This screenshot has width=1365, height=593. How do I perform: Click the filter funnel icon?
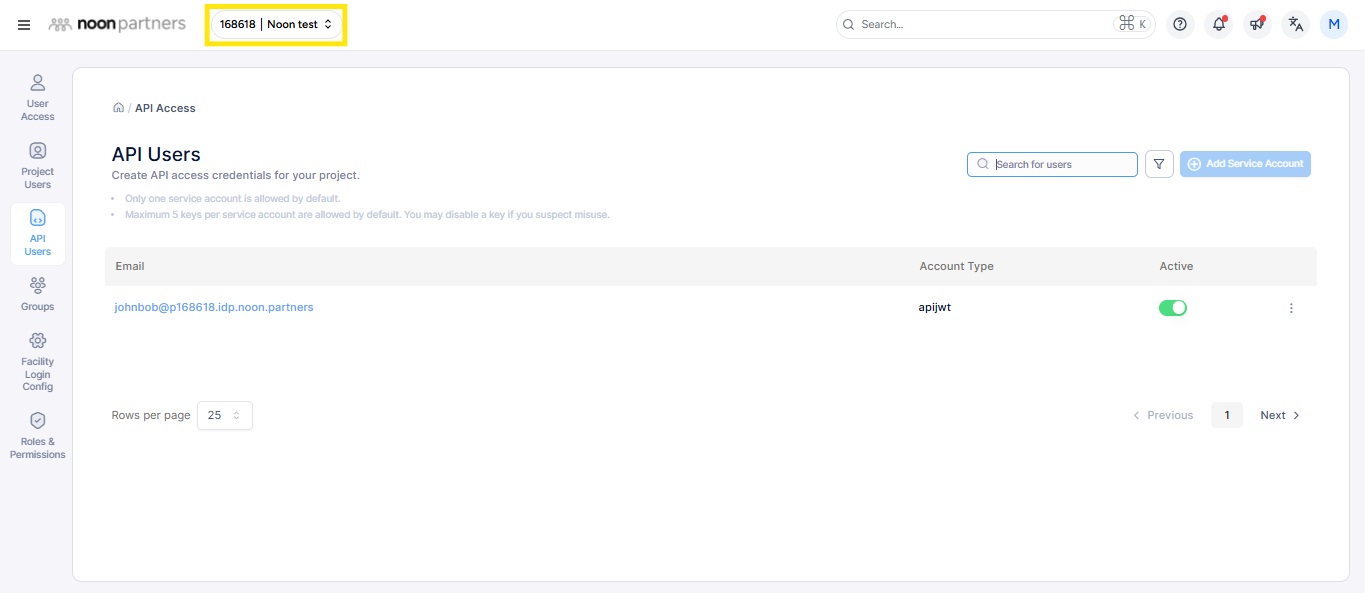tap(1159, 164)
